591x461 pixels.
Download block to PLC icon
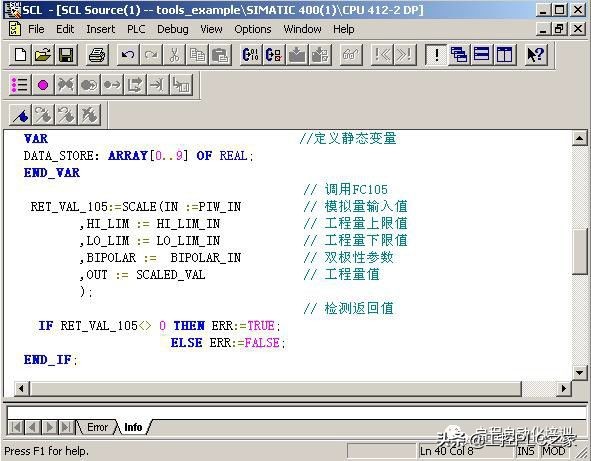(x=297, y=55)
